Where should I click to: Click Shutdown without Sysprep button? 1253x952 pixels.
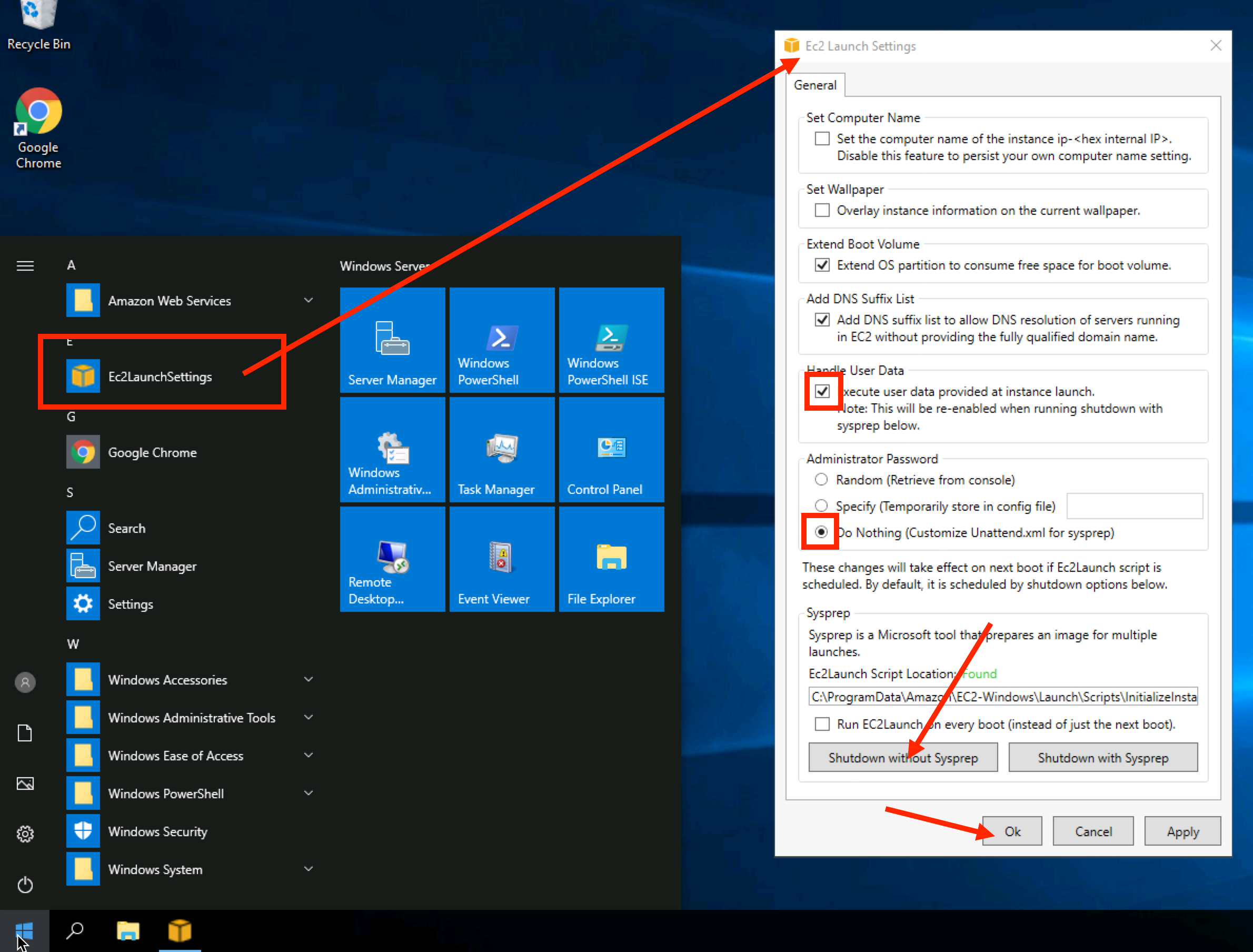pyautogui.click(x=903, y=758)
